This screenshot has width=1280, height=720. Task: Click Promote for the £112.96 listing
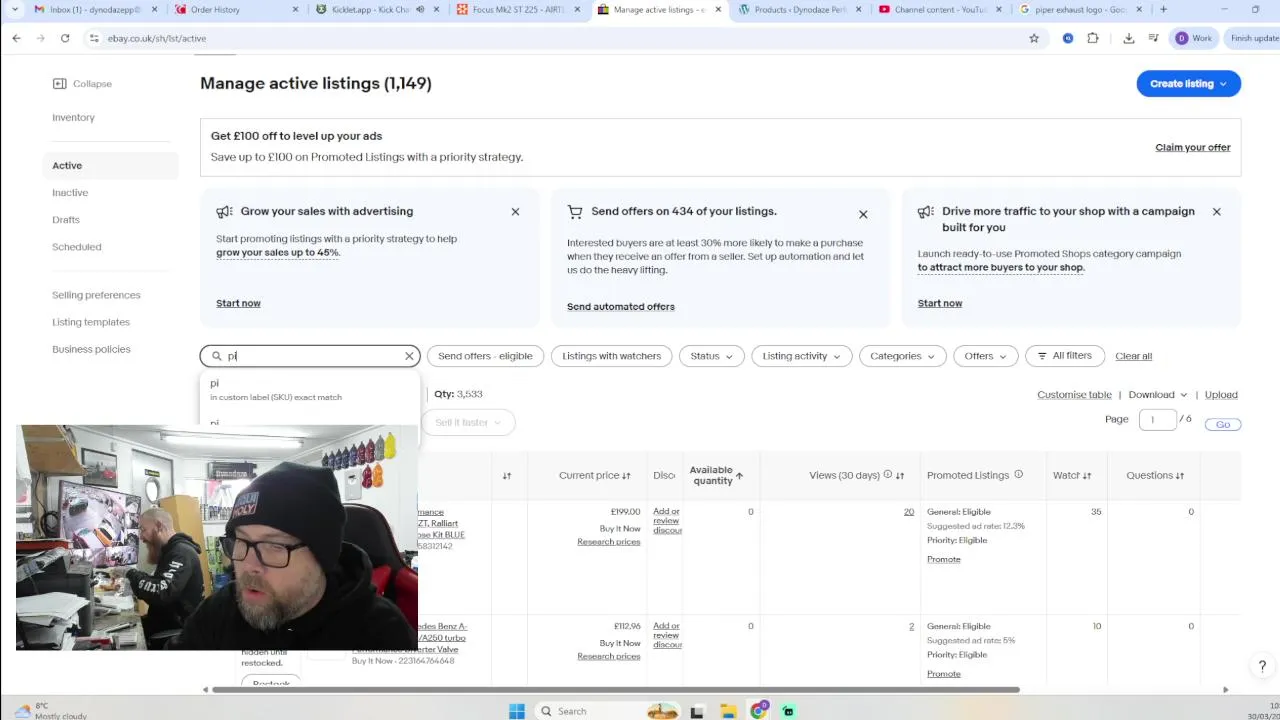944,674
